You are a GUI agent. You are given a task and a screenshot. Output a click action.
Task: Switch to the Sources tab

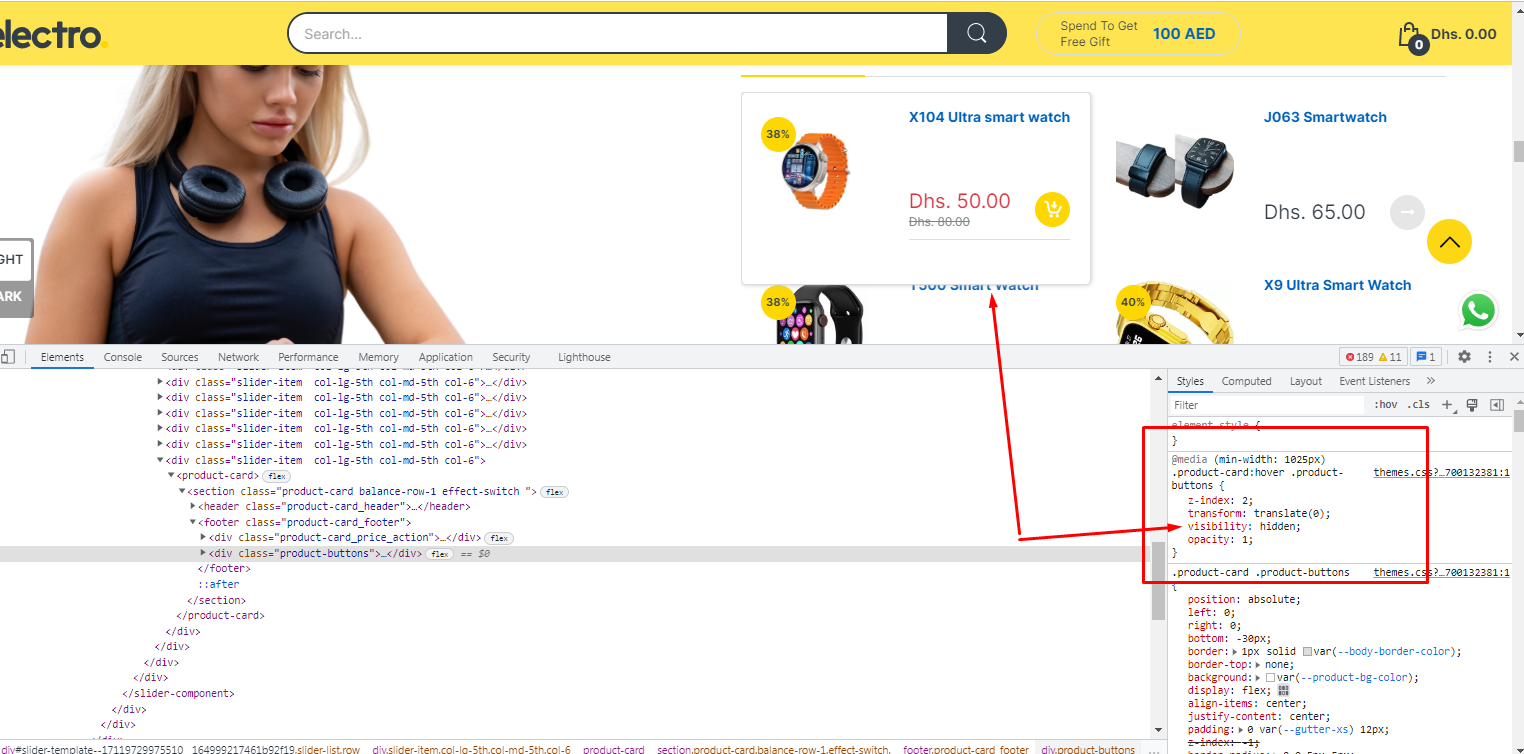(180, 357)
